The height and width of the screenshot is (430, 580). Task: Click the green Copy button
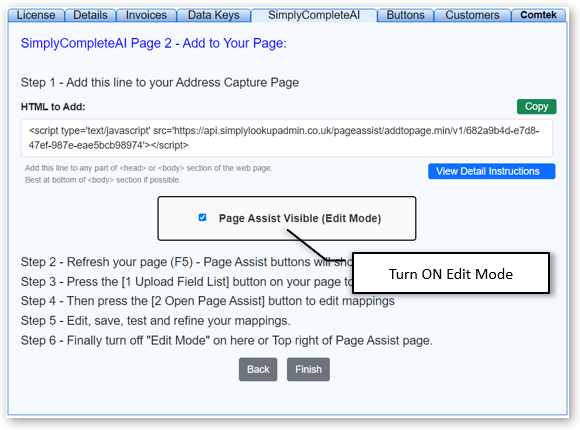(536, 107)
